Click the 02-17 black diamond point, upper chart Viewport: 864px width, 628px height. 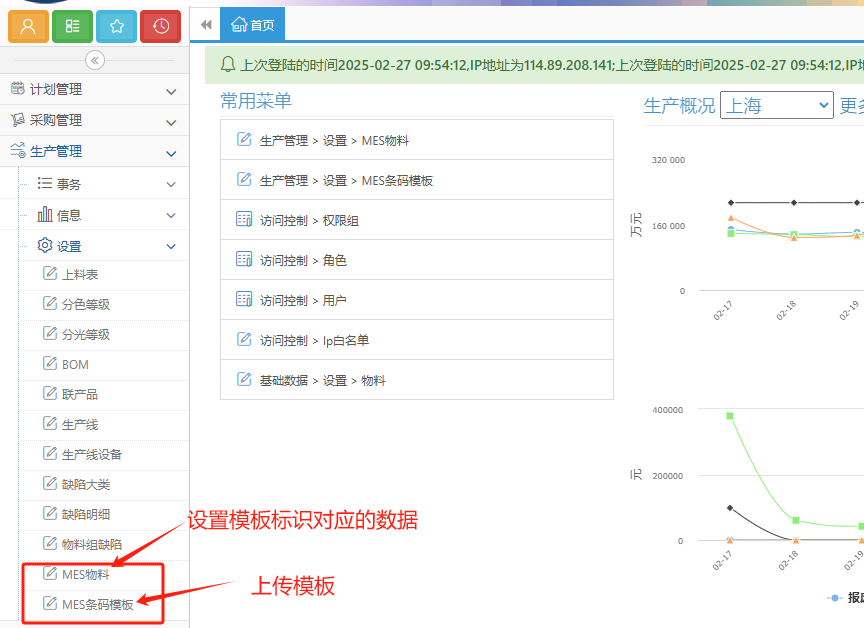point(731,203)
